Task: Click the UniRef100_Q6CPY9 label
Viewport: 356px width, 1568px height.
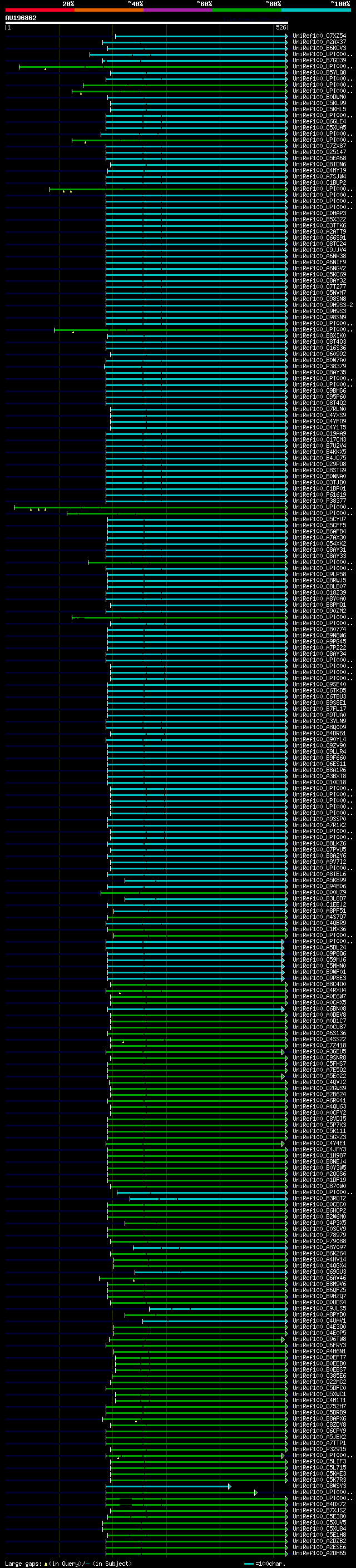Action: click(x=319, y=1431)
